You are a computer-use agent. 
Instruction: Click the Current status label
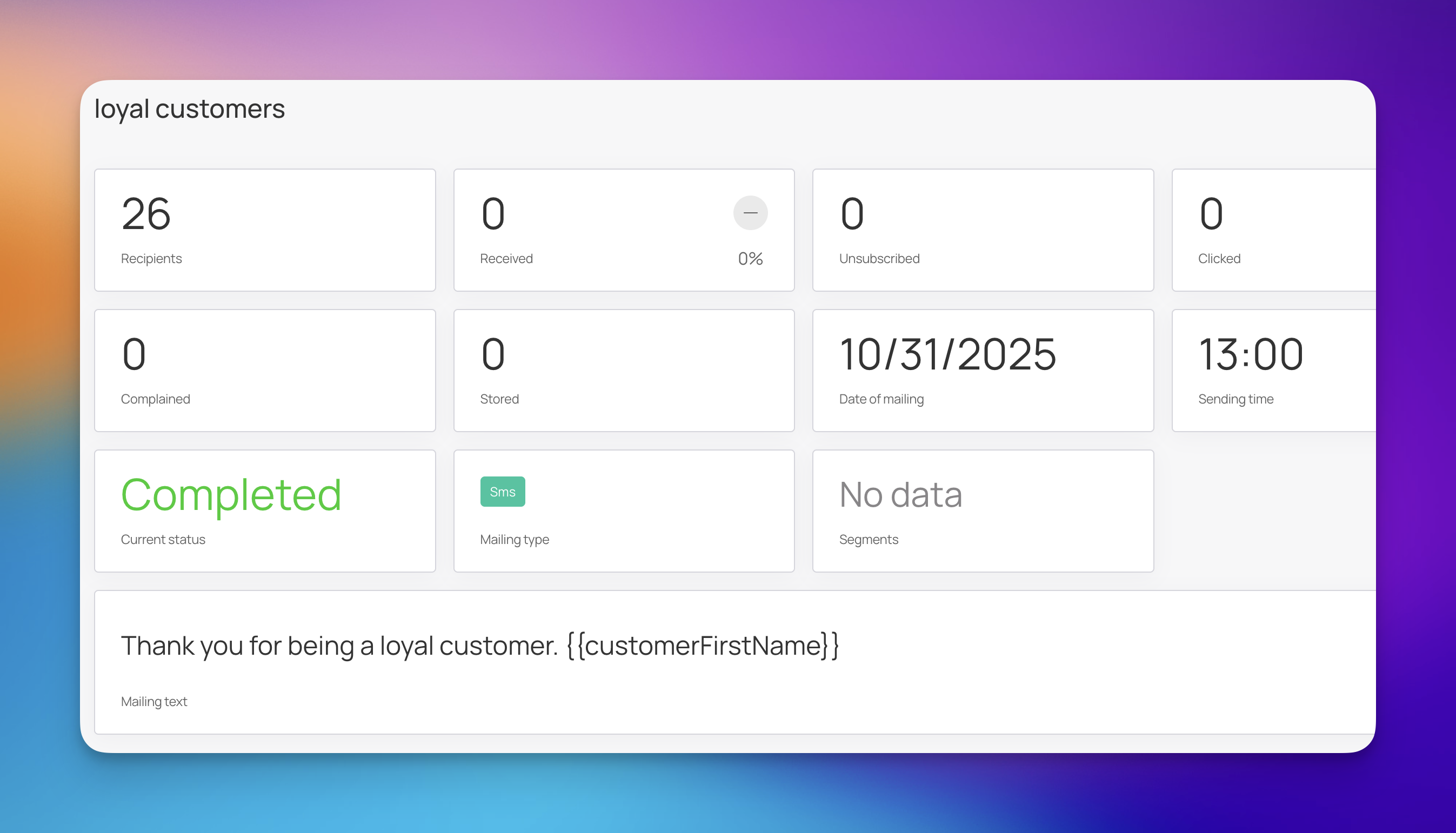(163, 540)
